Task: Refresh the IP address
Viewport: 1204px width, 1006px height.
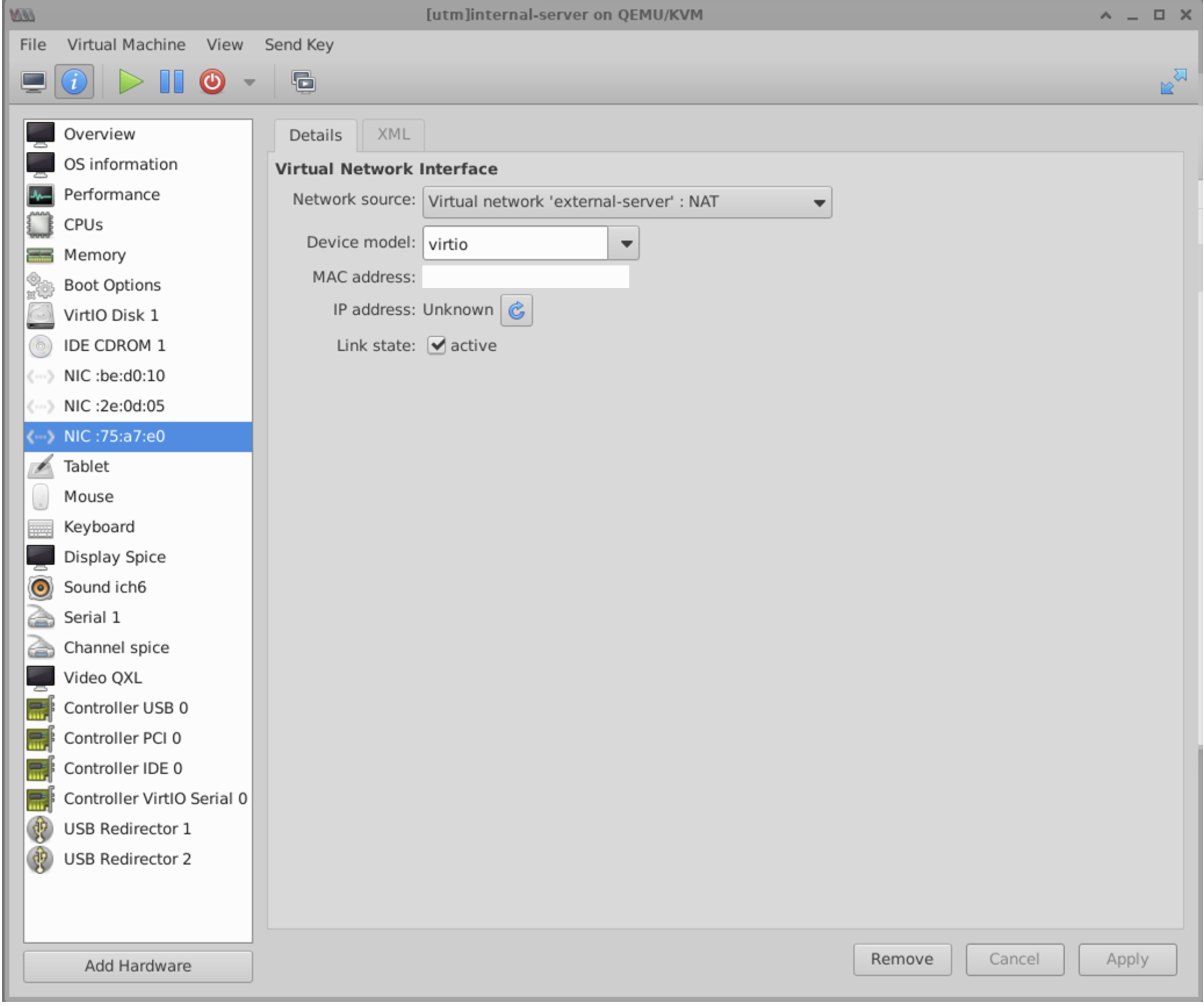Action: coord(516,310)
